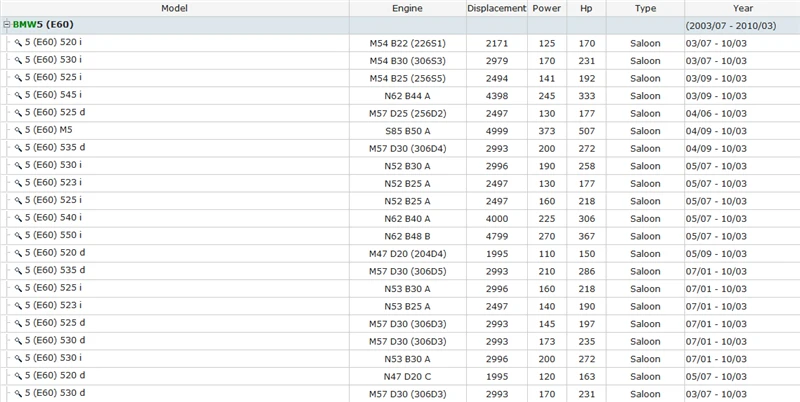The height and width of the screenshot is (402, 800).
Task: Open magnifier icon on 523 i N53 B25 A row
Action: pos(18,306)
